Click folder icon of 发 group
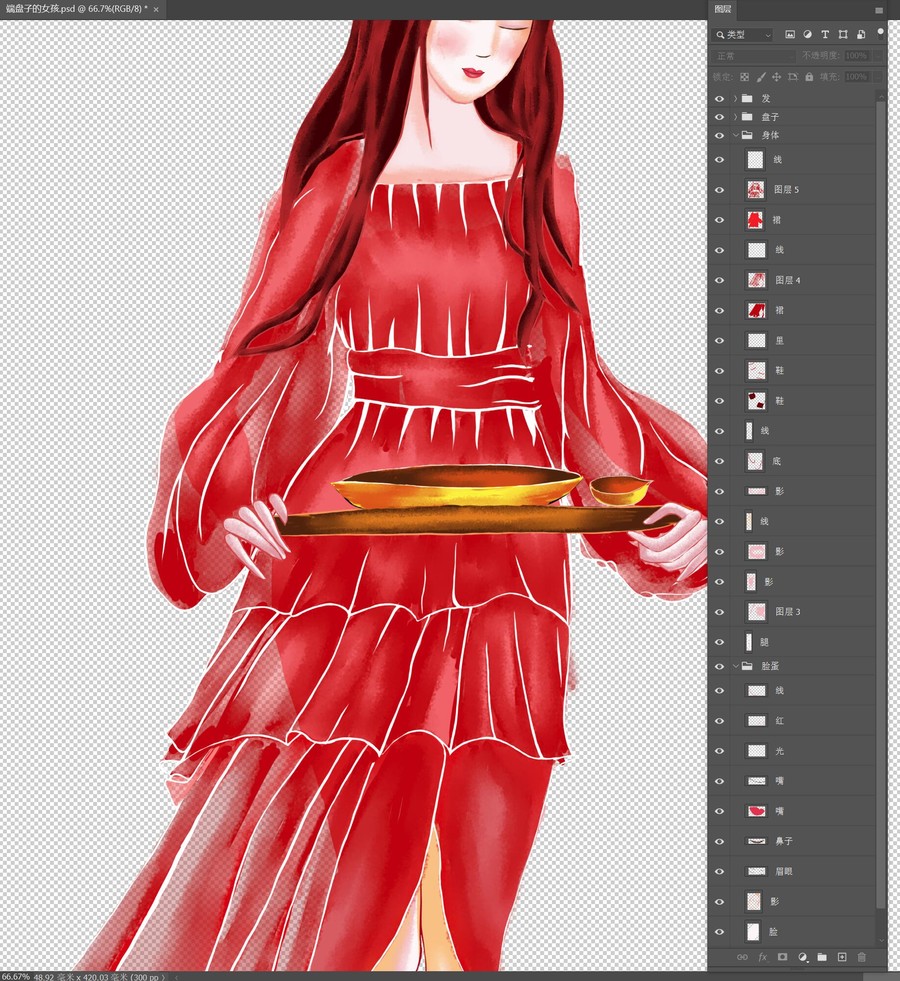Viewport: 900px width, 981px height. coord(747,98)
